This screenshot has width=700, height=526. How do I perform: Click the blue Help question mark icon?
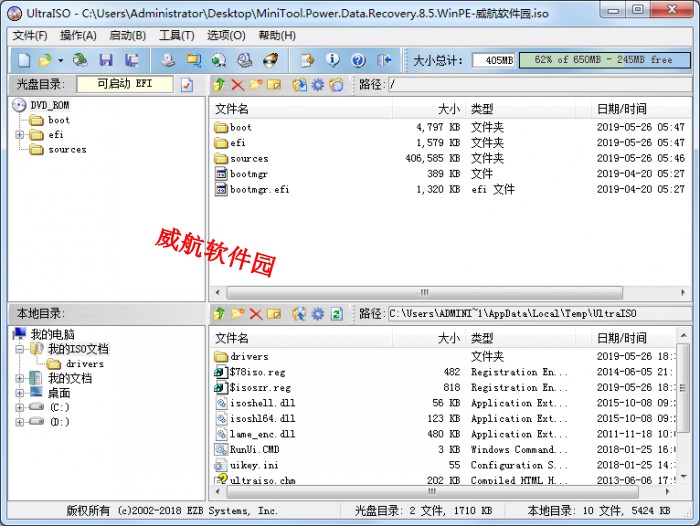click(x=358, y=60)
